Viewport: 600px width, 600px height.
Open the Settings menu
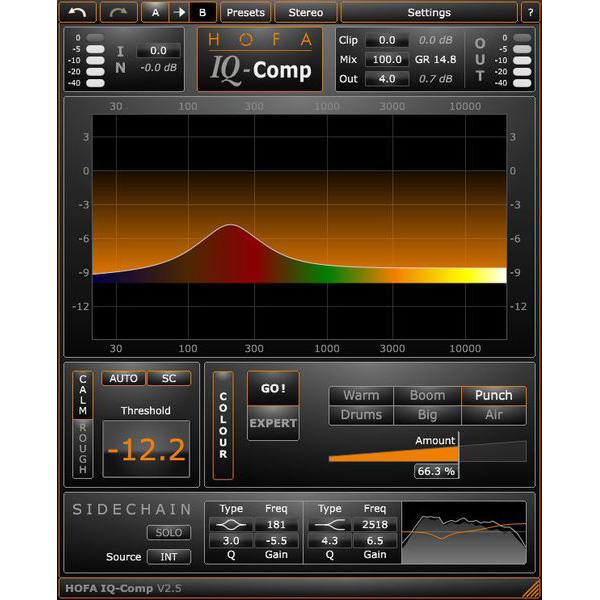pyautogui.click(x=429, y=13)
